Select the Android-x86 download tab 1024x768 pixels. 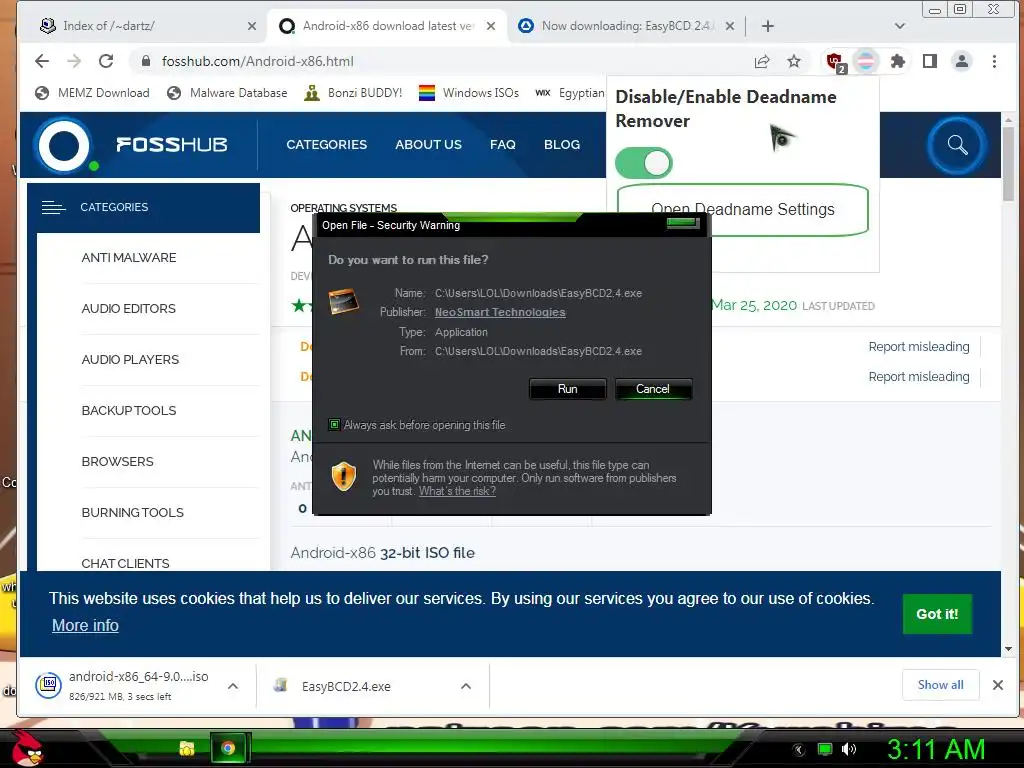coord(387,26)
